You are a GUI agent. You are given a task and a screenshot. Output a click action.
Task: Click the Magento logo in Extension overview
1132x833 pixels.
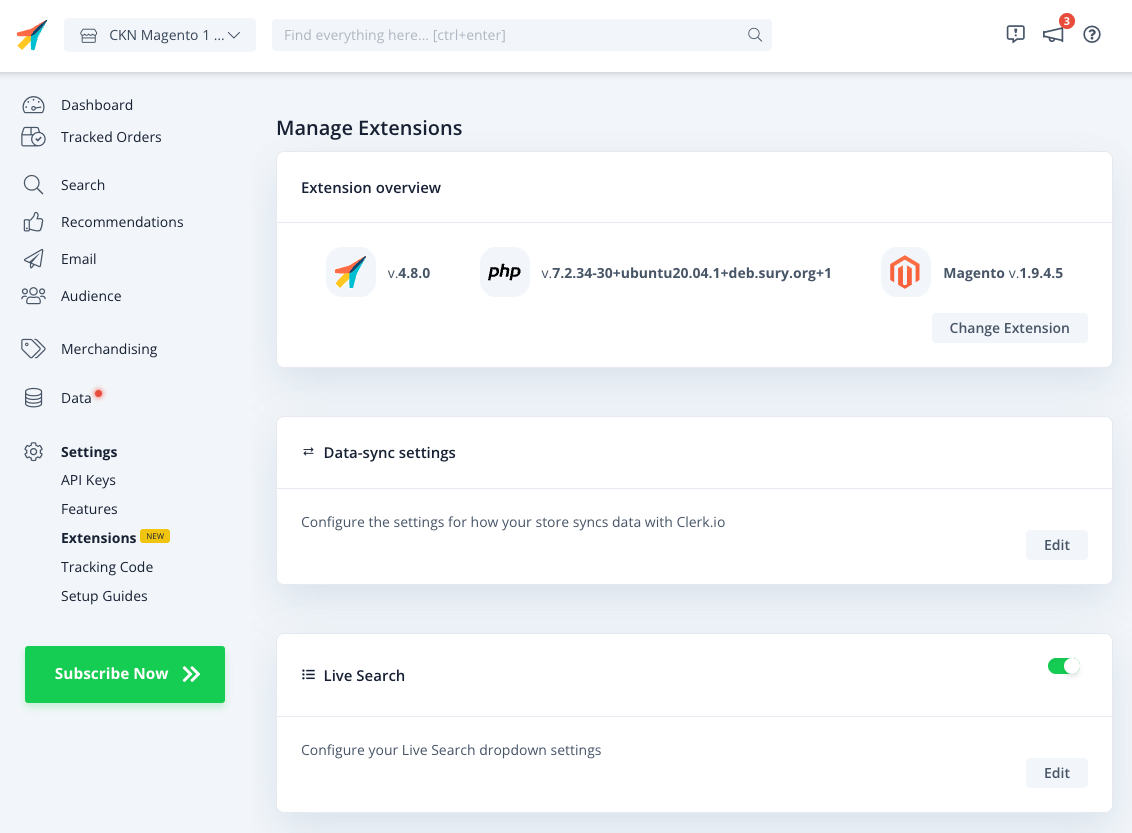[x=905, y=272]
